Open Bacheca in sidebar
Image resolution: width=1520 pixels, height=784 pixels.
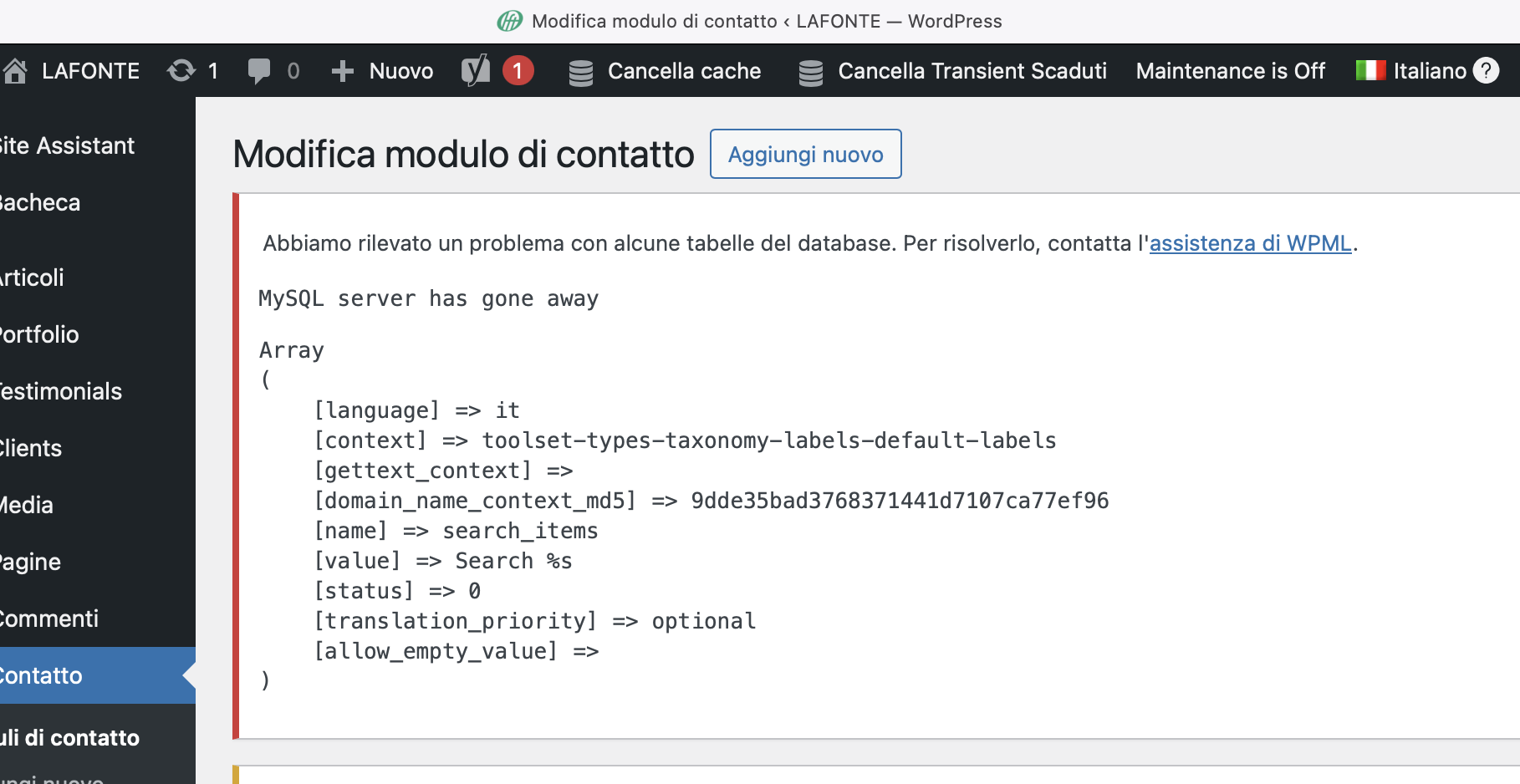[40, 202]
